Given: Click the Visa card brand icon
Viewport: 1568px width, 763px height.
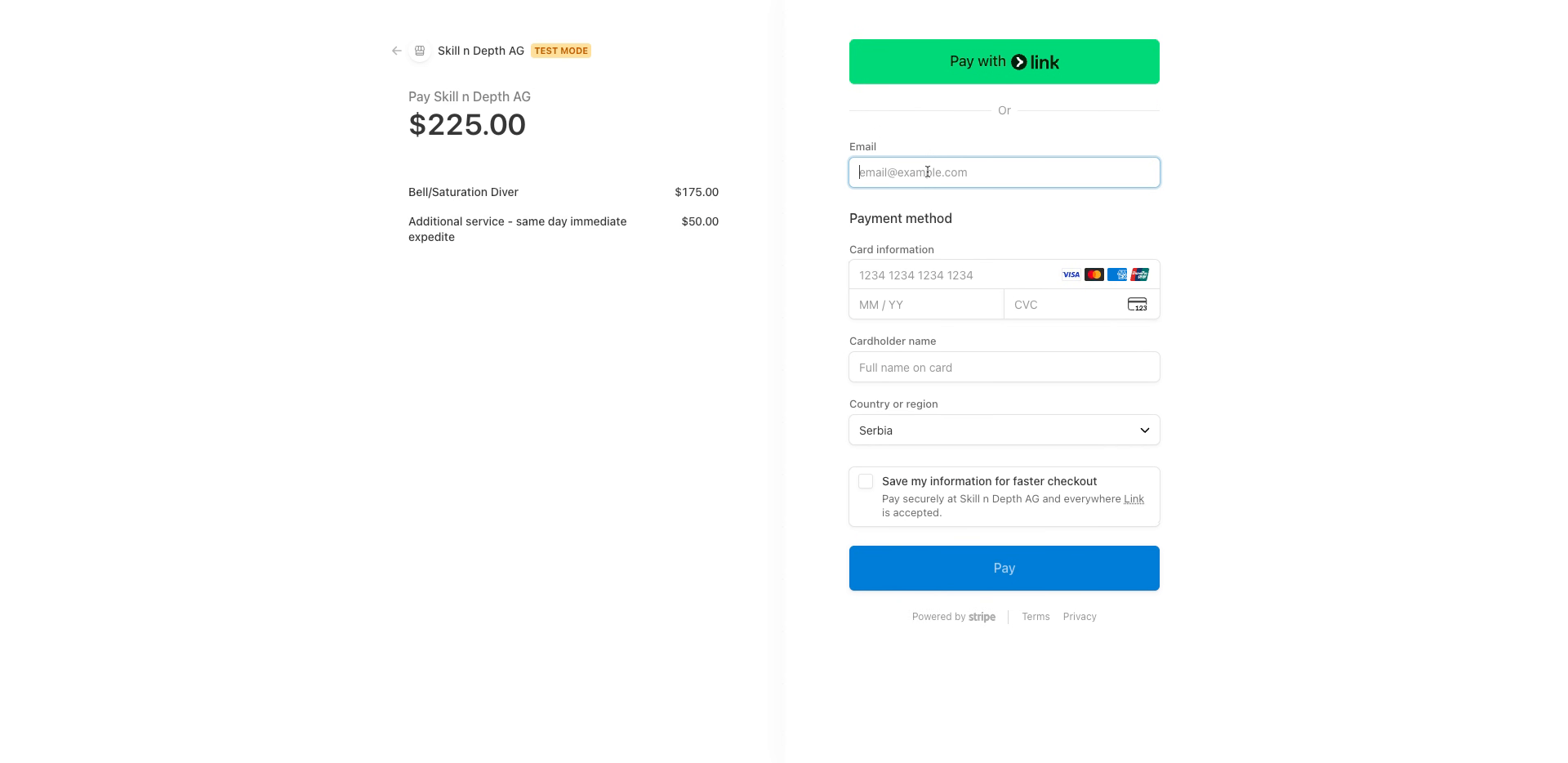Looking at the screenshot, I should 1071,274.
